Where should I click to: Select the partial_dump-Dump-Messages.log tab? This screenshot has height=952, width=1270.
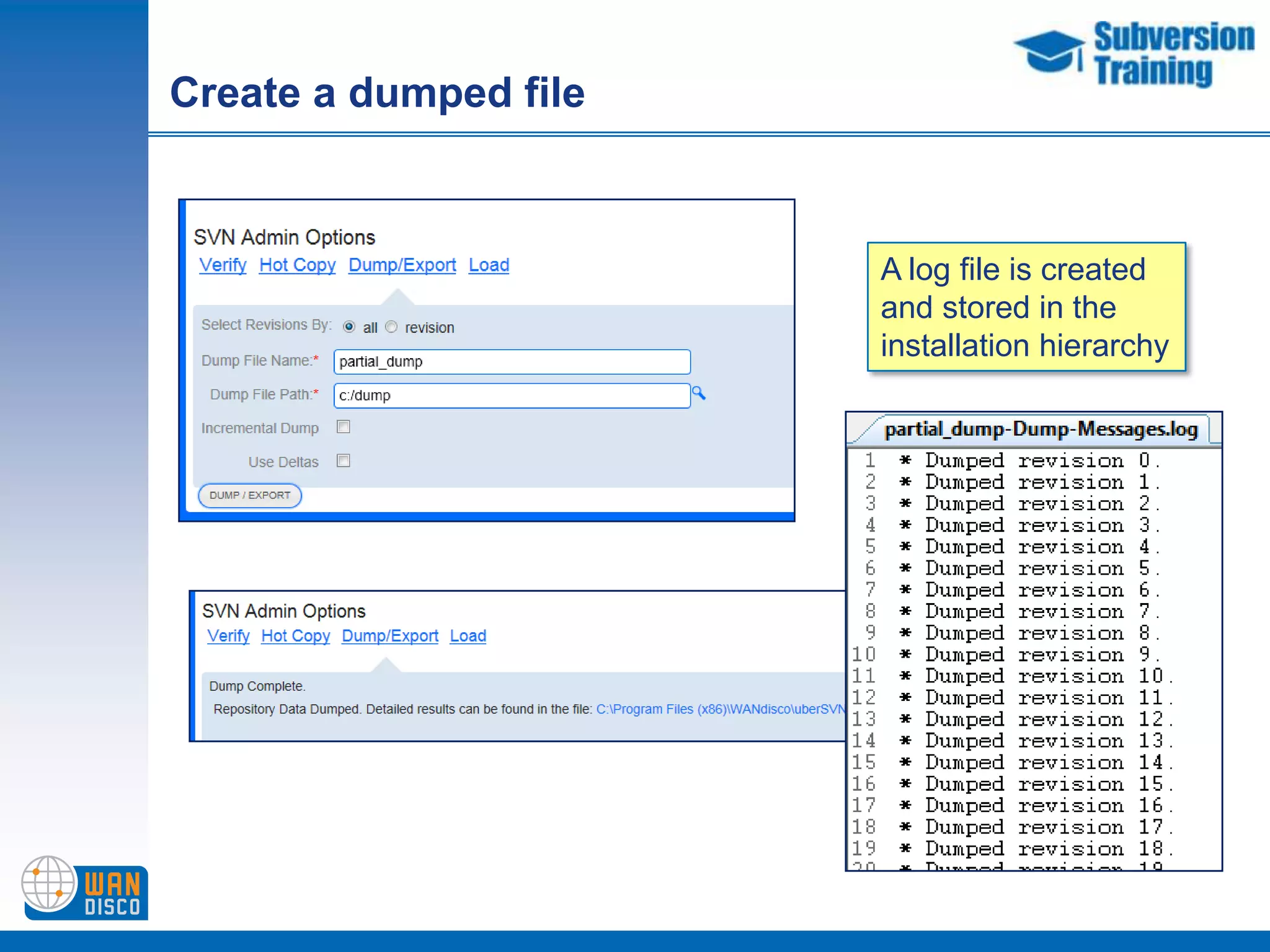pyautogui.click(x=1041, y=430)
